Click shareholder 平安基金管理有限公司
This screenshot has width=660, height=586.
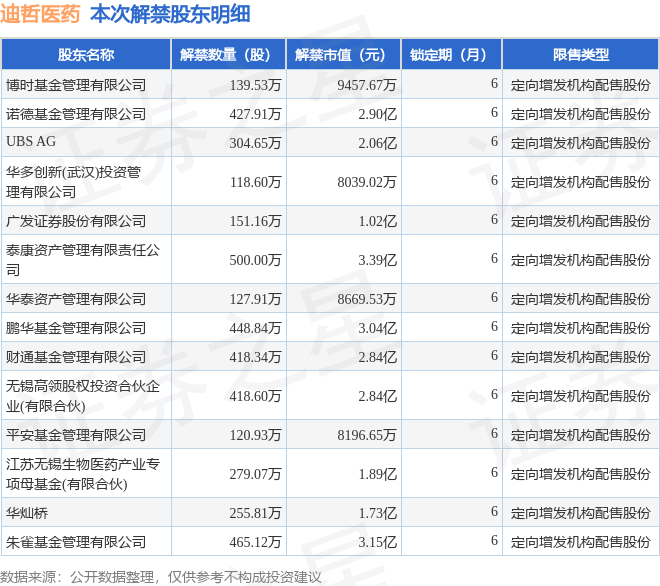76,435
